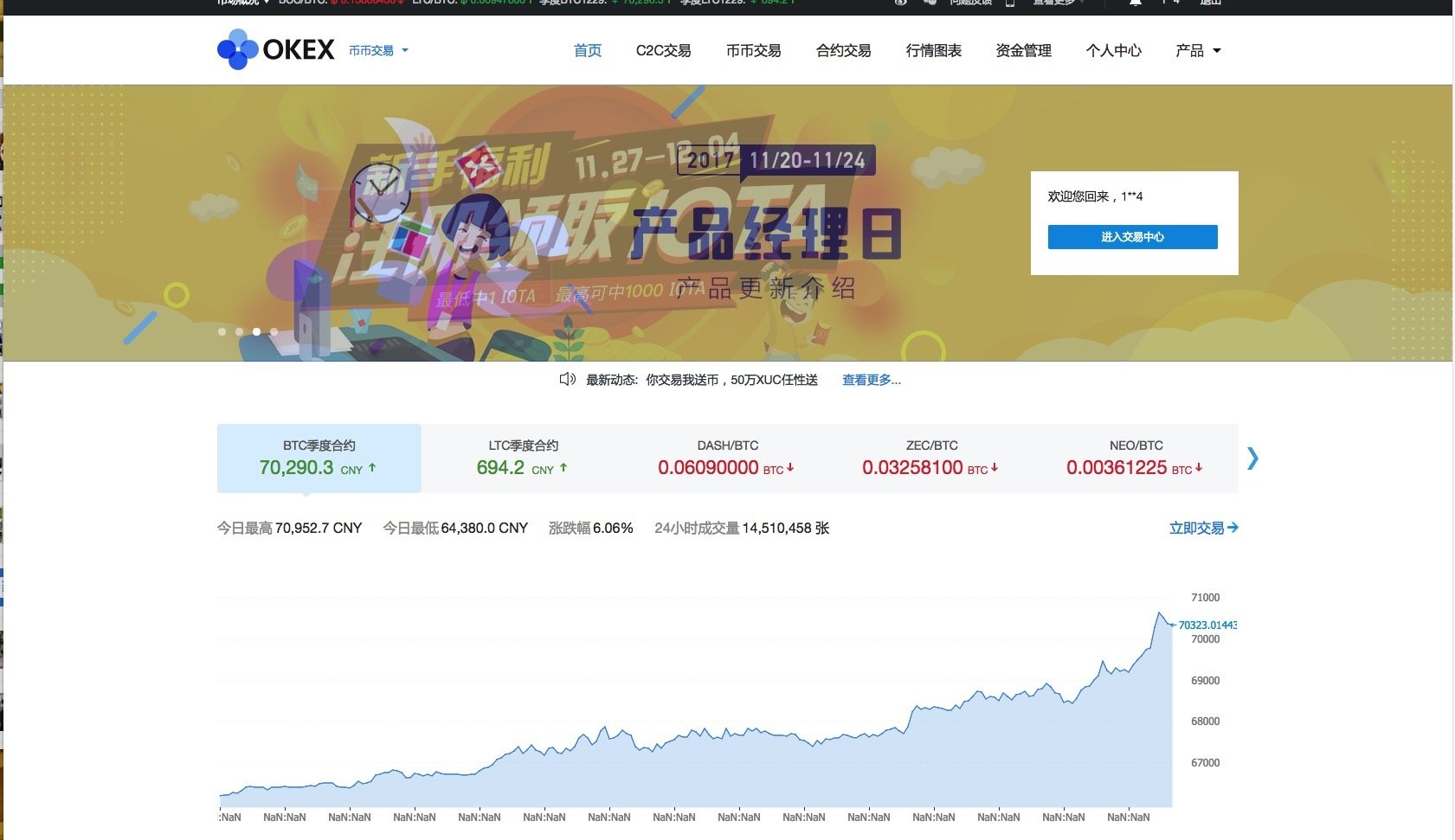Select the BTC季度合约 ticker tab

tap(319, 458)
